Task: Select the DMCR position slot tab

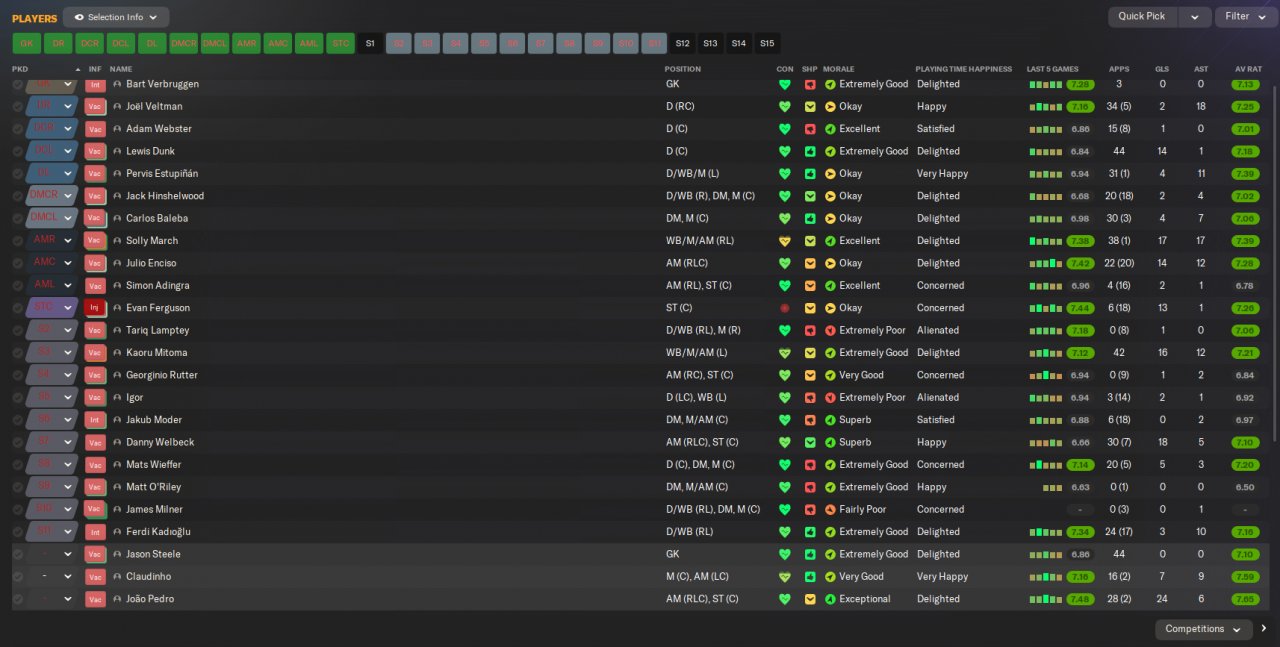Action: (x=184, y=43)
